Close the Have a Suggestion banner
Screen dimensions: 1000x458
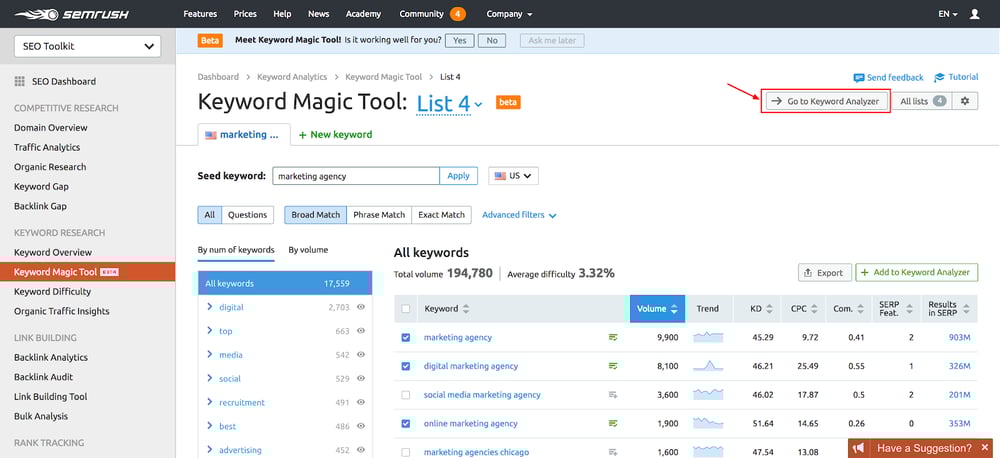click(985, 448)
